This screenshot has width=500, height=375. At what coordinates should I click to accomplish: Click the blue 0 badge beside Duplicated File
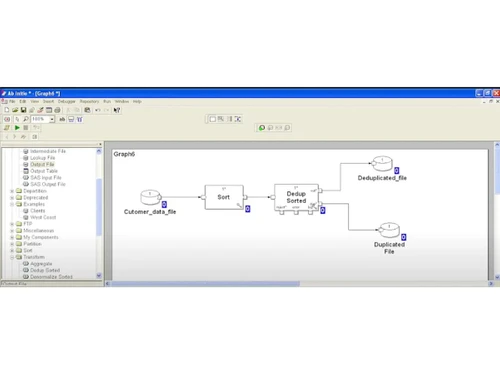point(404,237)
